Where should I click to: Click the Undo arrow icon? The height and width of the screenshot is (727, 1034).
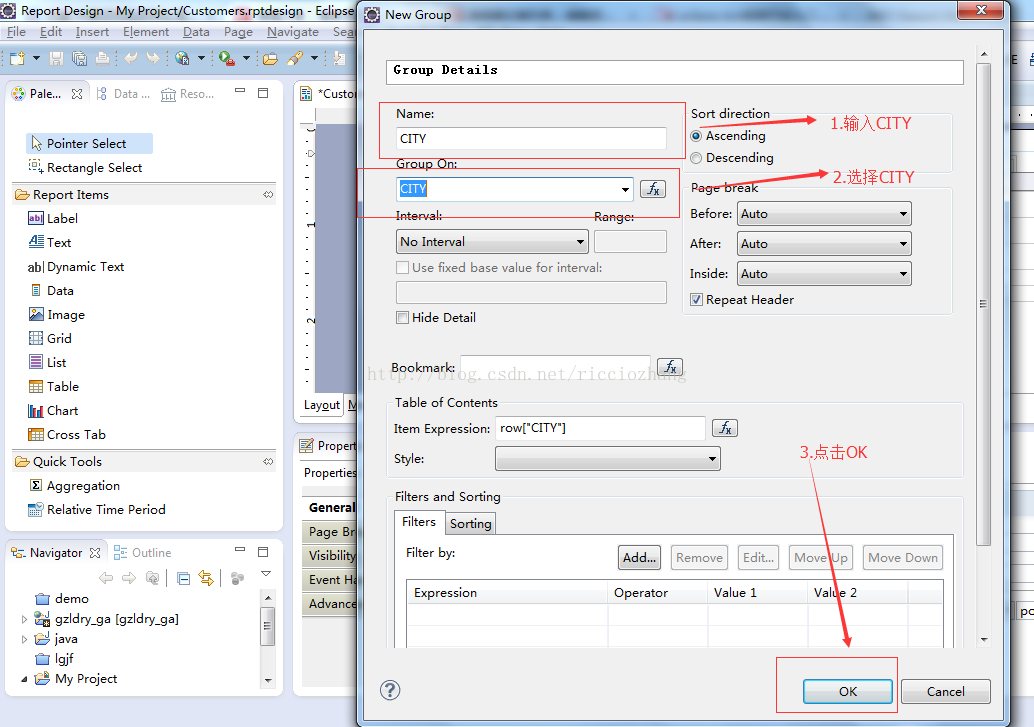click(131, 58)
